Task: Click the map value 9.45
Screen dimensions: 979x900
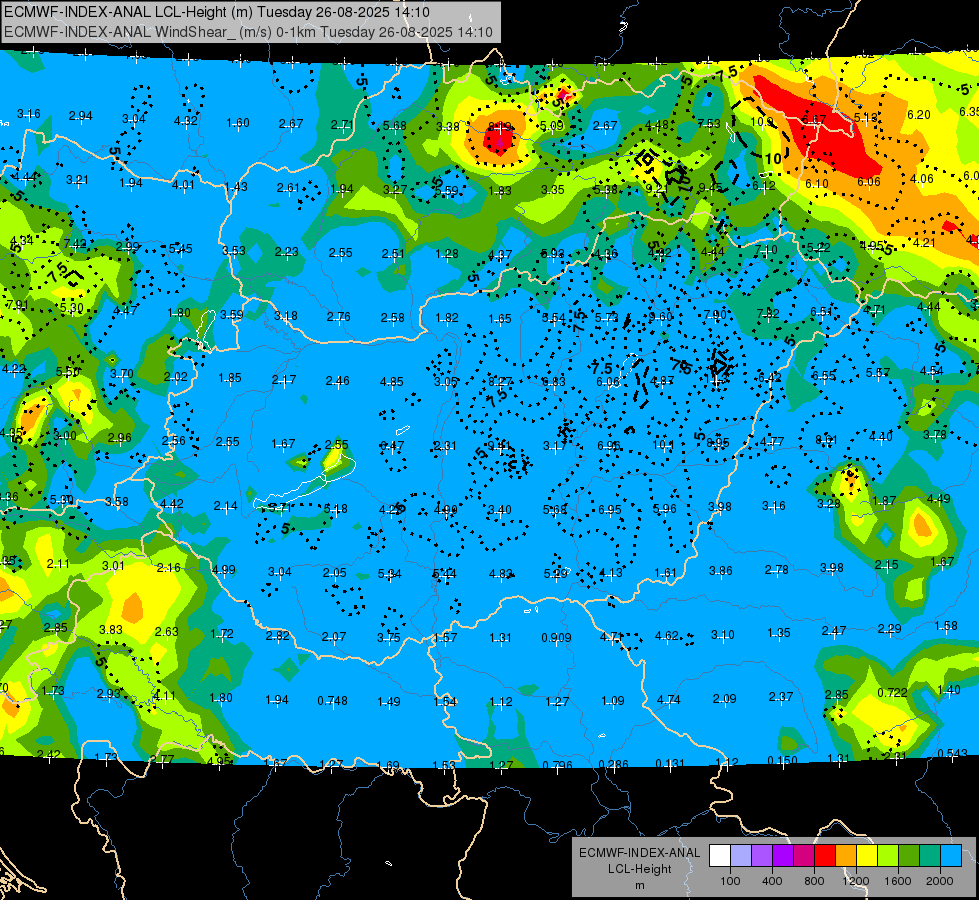Action: click(x=711, y=187)
